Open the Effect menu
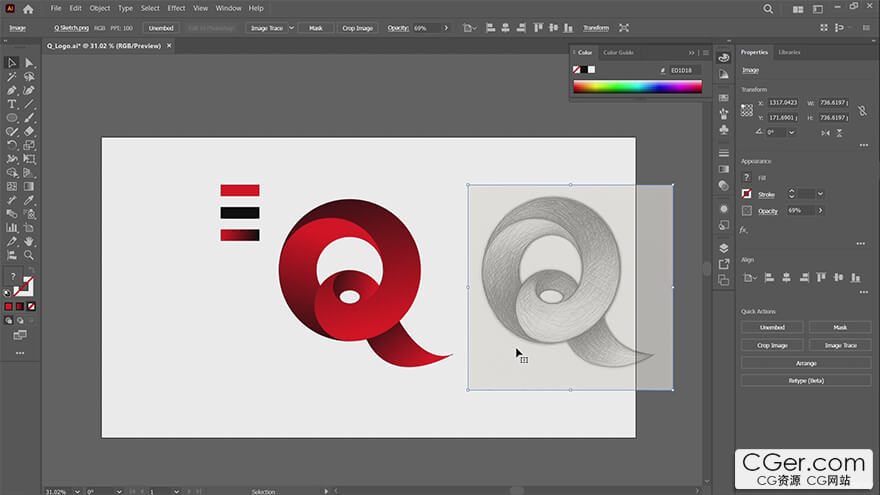Viewport: 880px width, 495px height. tap(176, 8)
